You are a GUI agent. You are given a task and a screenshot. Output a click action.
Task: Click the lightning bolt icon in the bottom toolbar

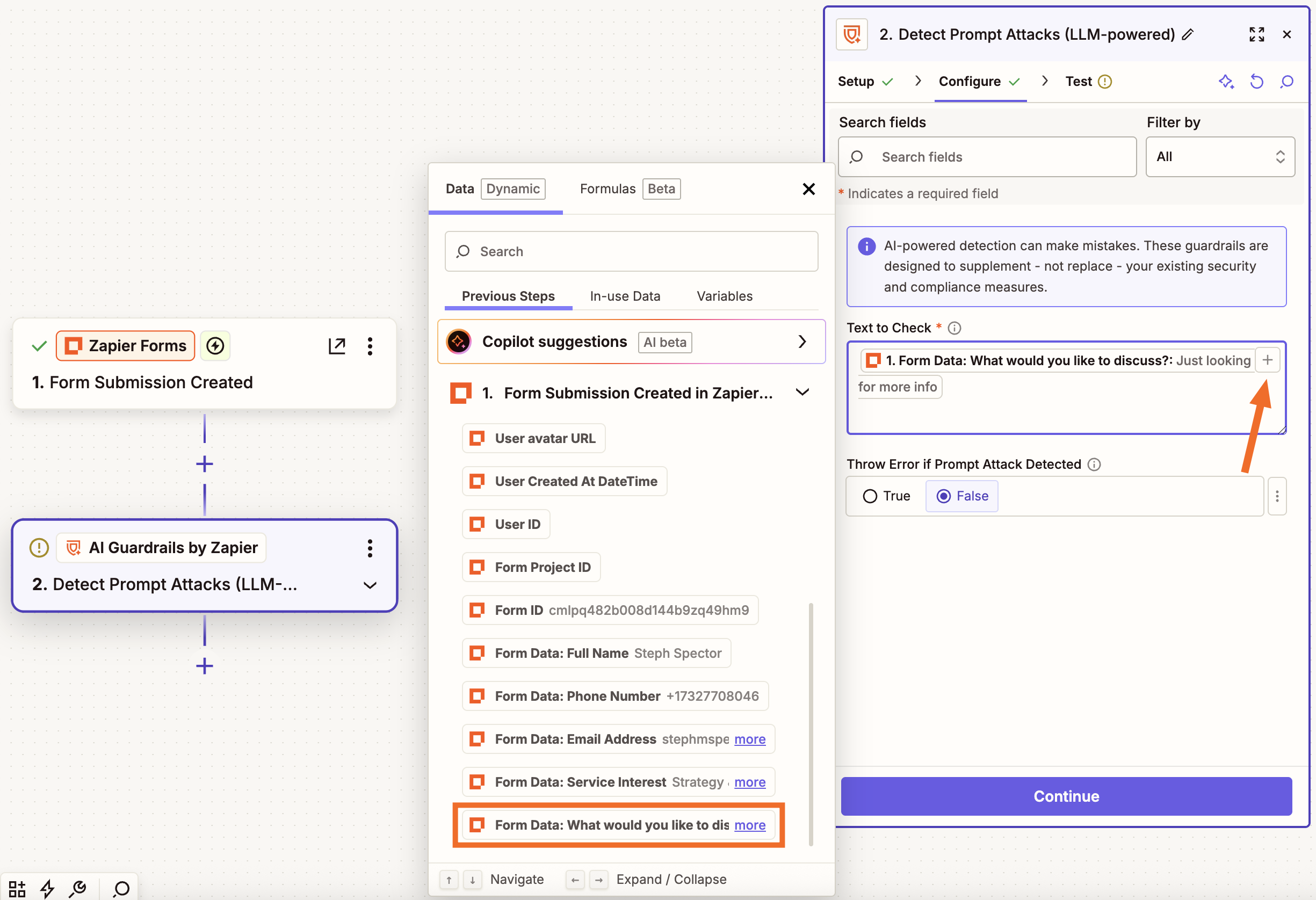point(48,888)
